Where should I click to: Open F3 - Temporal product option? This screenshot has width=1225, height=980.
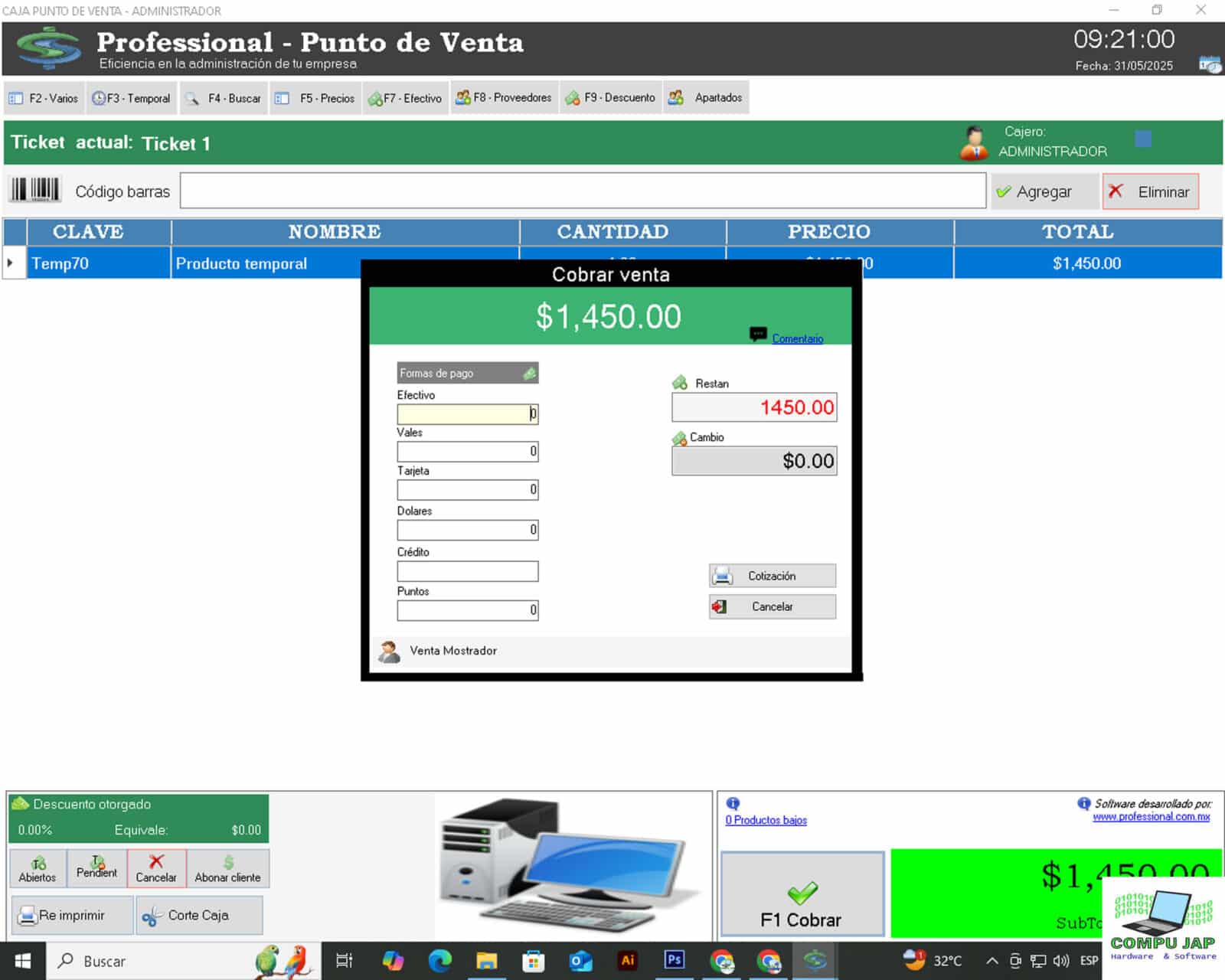point(132,98)
